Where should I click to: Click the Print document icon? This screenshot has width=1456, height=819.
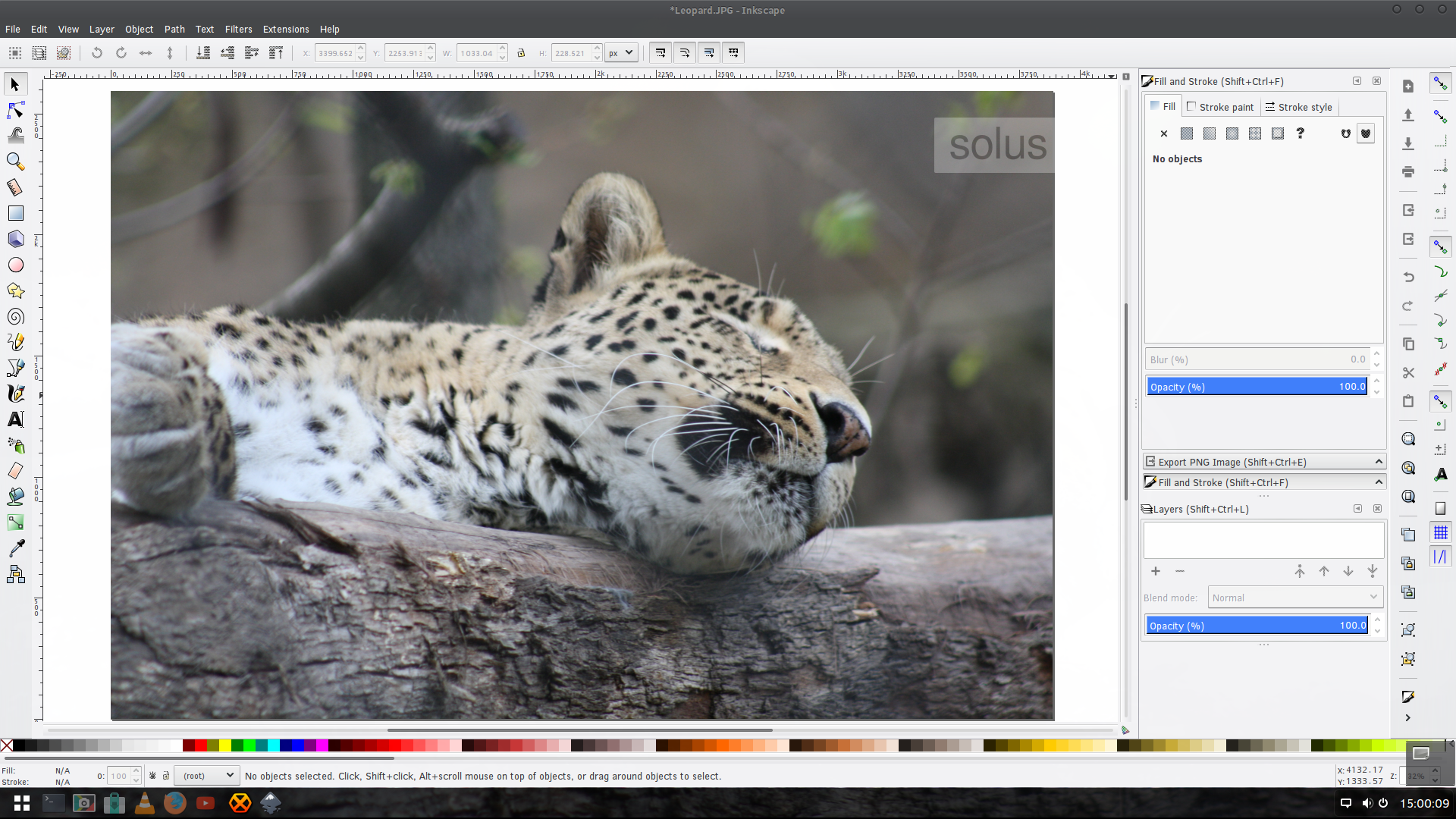point(1408,172)
